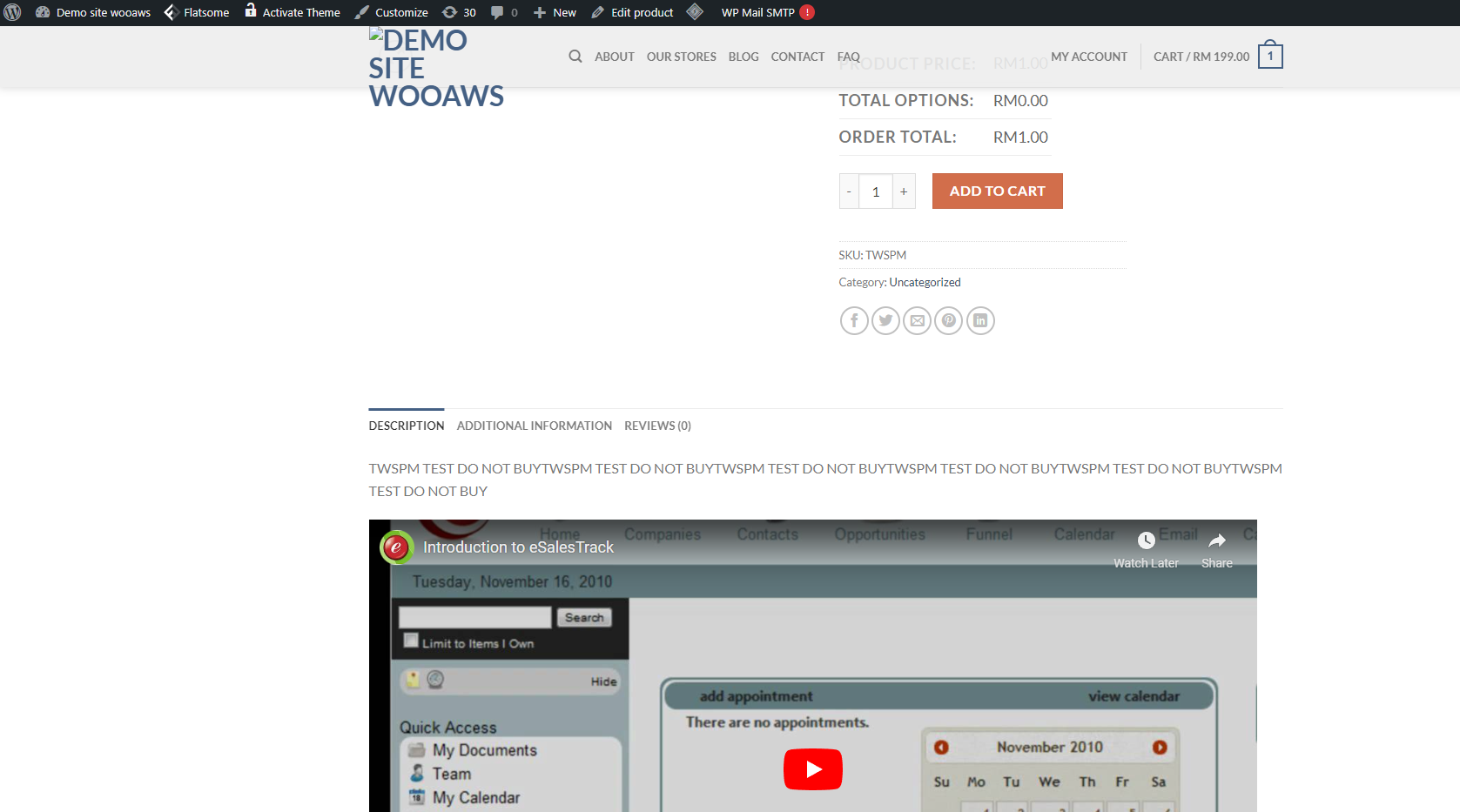Click the video Share arrow icon

pyautogui.click(x=1217, y=540)
